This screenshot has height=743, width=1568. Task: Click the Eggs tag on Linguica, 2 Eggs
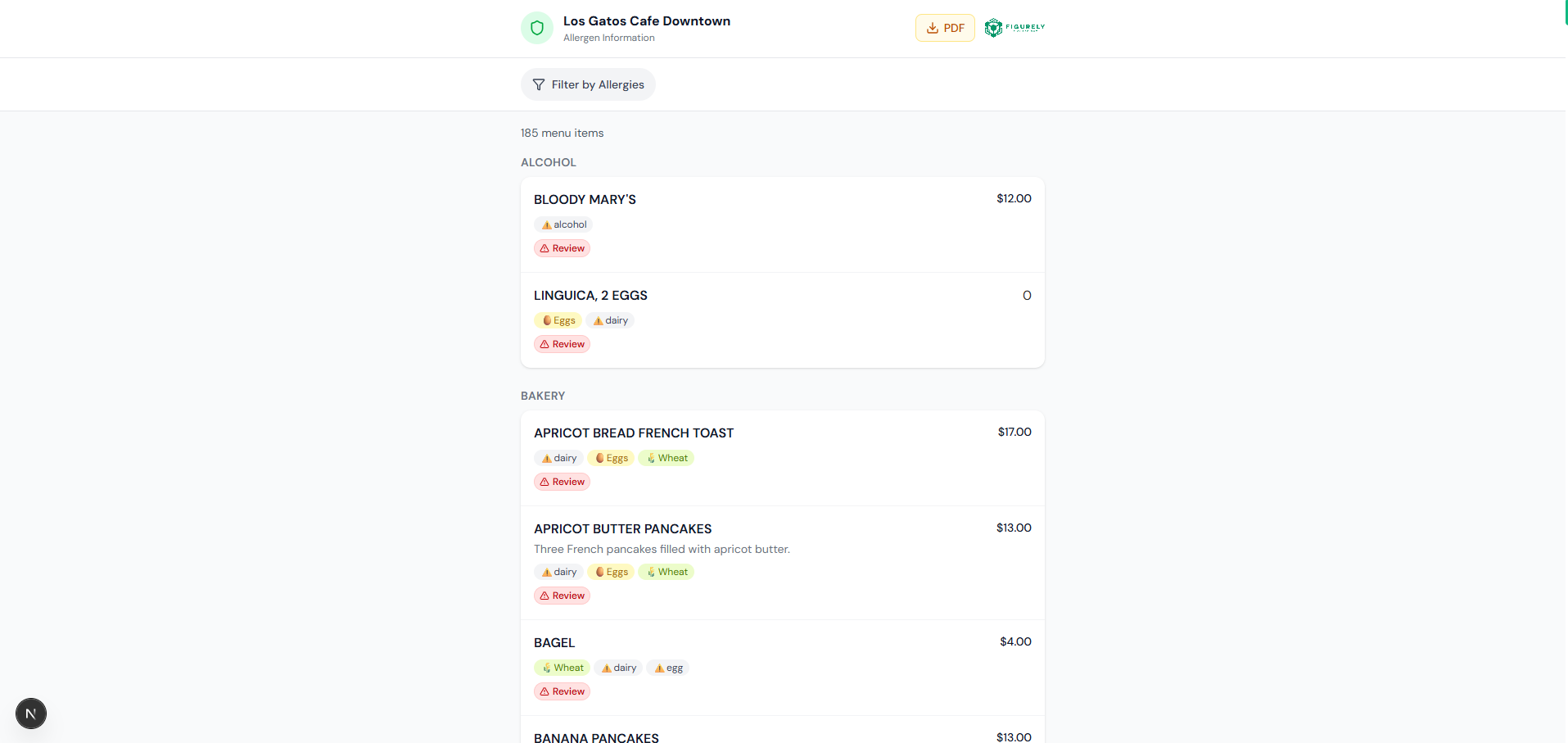coord(558,320)
